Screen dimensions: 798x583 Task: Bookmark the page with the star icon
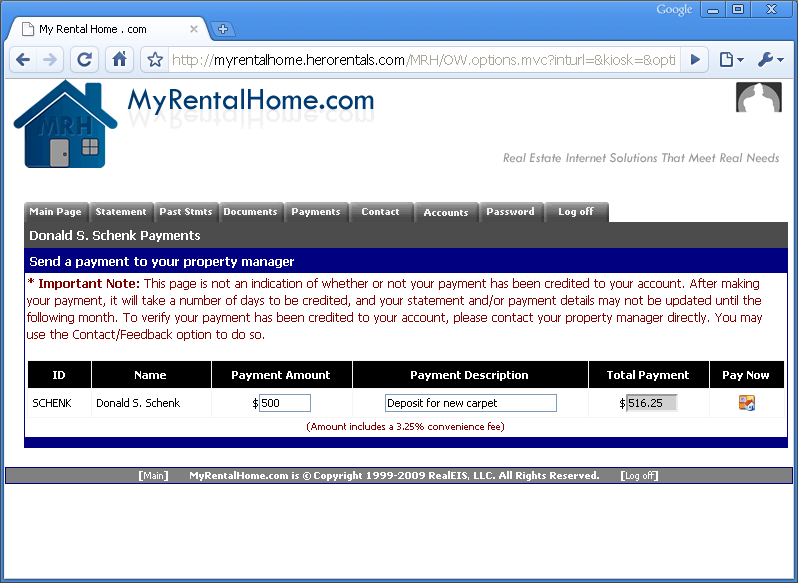(155, 60)
